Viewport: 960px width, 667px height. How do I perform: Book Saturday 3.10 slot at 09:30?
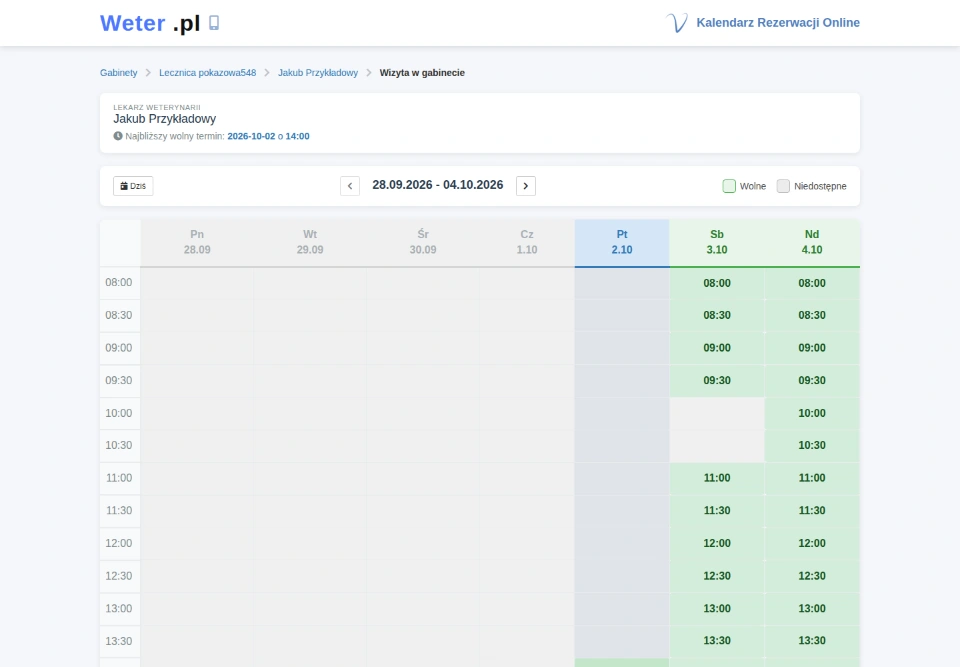coord(717,380)
